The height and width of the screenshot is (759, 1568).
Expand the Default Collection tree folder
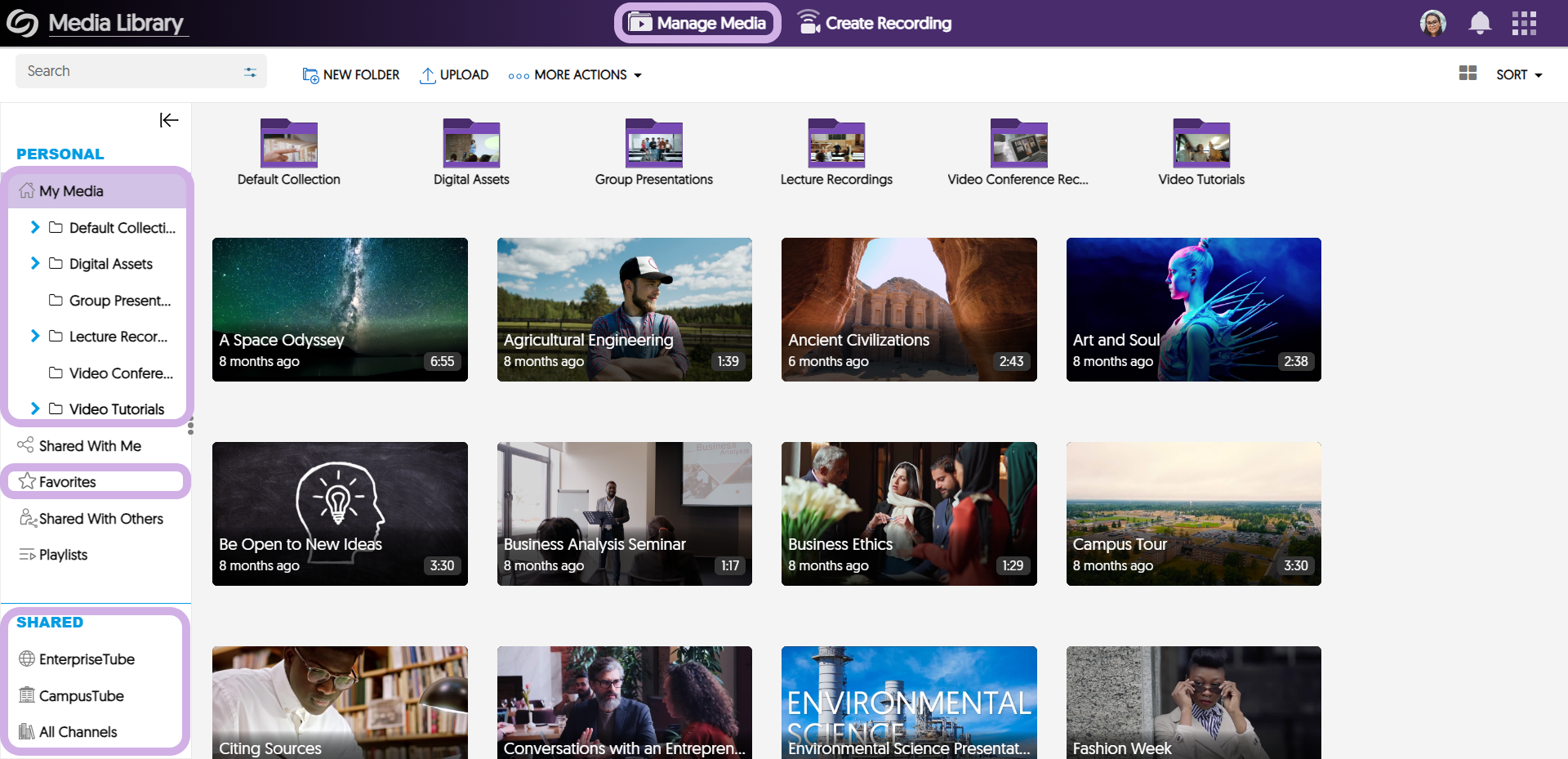(34, 227)
